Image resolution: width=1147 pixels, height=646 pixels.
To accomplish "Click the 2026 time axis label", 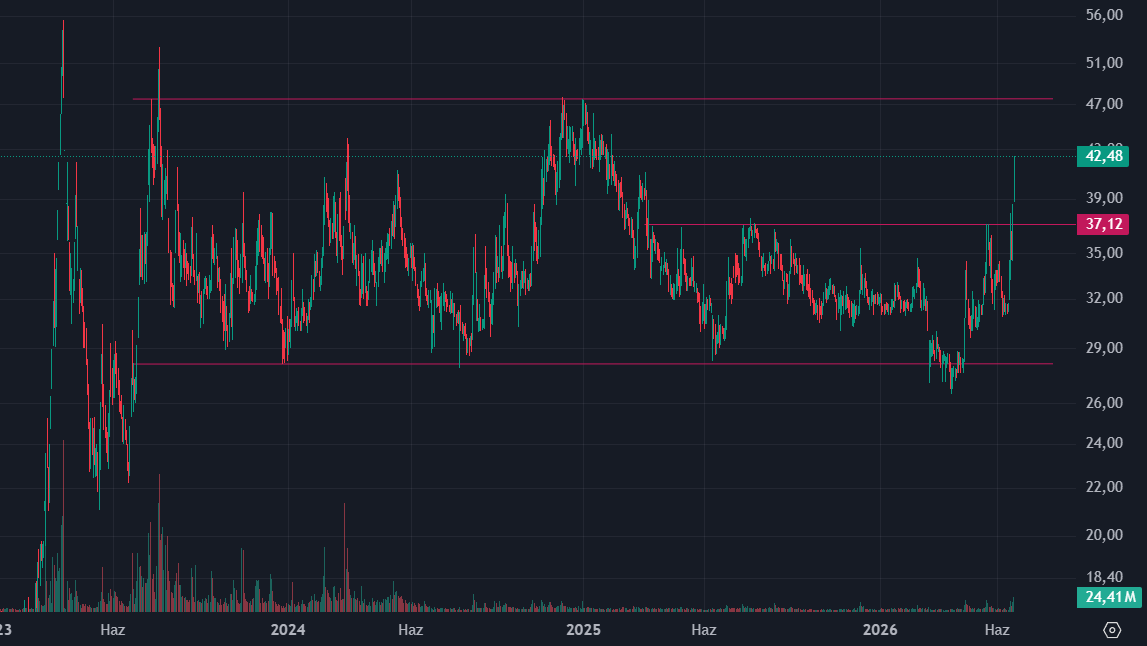I will click(880, 630).
